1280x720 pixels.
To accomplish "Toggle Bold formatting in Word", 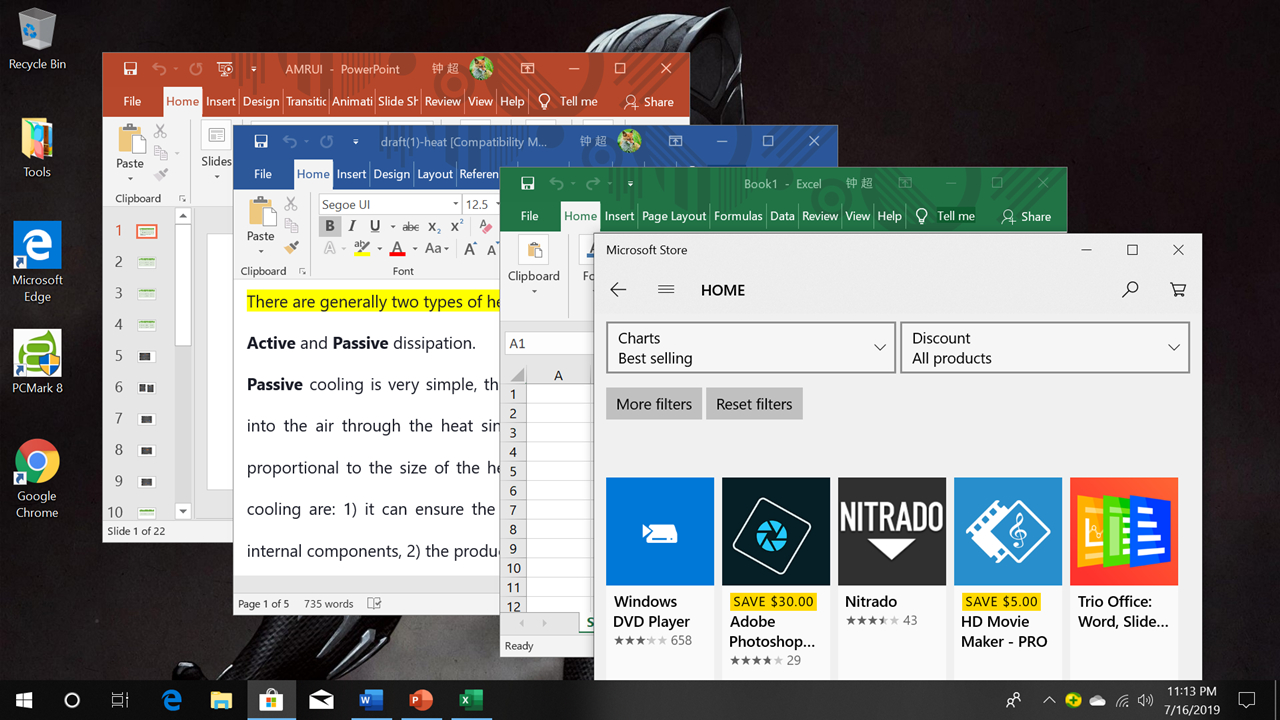I will 329,226.
